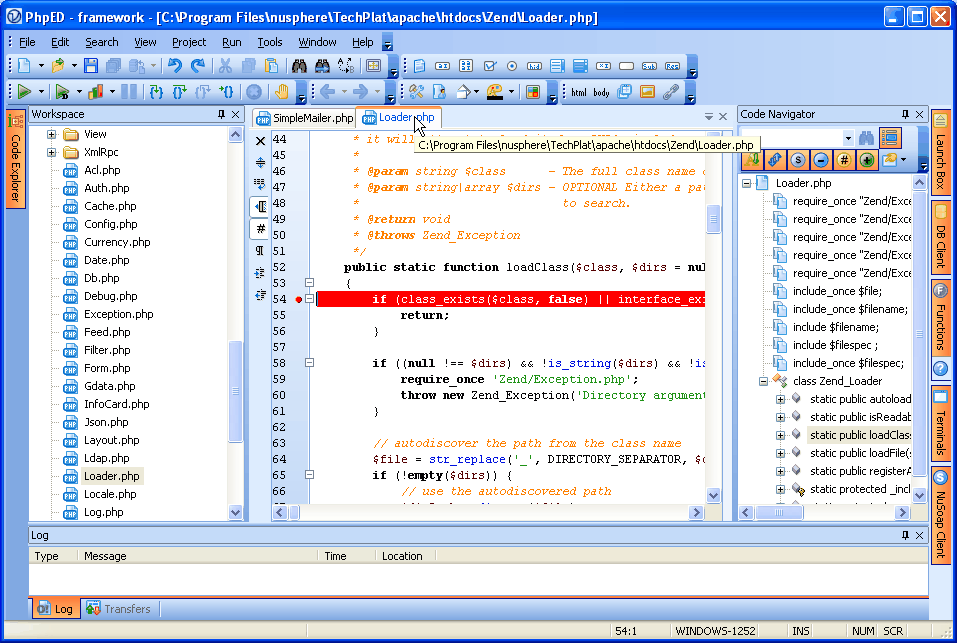The width and height of the screenshot is (957, 643).
Task: Insert body tag from toolbar
Action: point(601,92)
